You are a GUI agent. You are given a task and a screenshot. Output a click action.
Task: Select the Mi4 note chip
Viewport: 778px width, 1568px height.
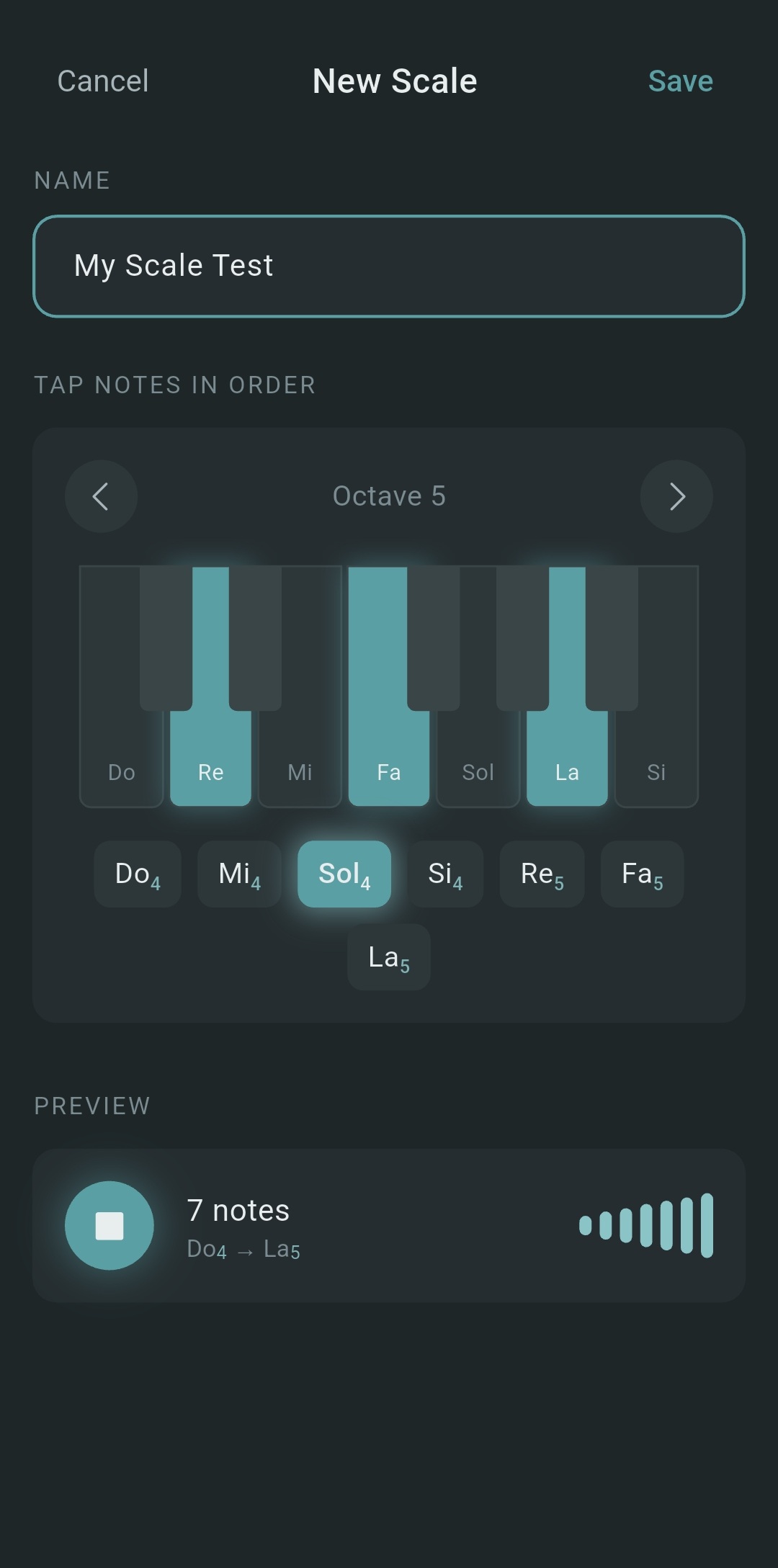pos(238,874)
